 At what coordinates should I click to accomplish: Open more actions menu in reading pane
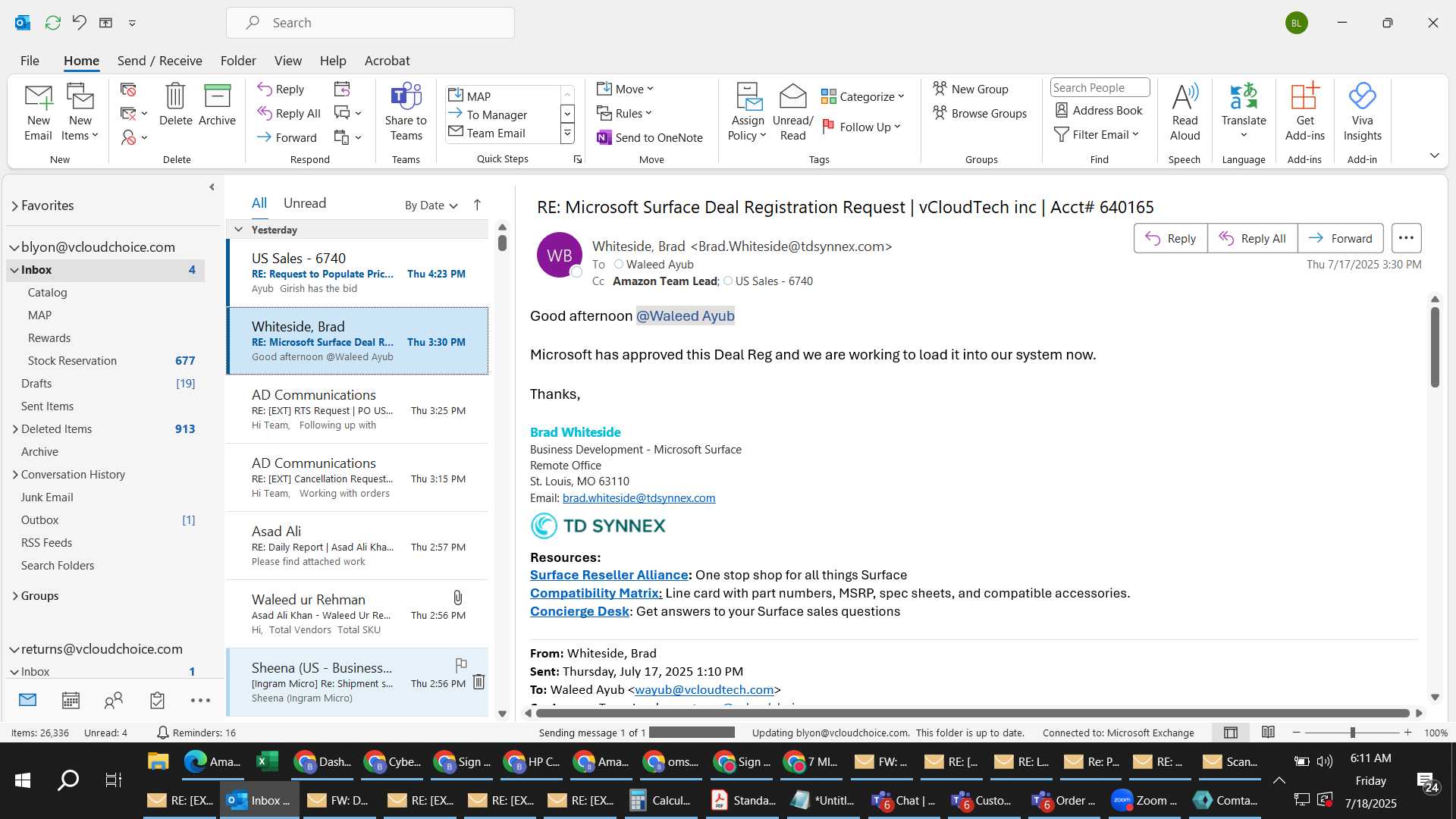1406,238
